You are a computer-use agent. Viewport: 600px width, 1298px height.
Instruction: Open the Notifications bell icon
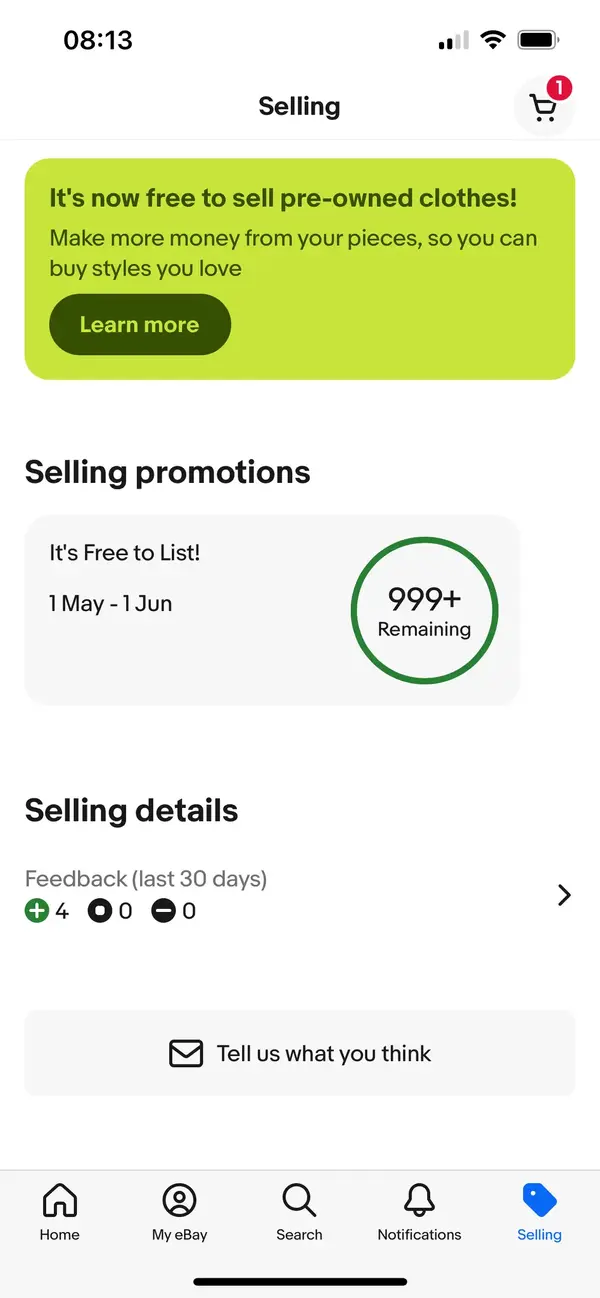[419, 1199]
